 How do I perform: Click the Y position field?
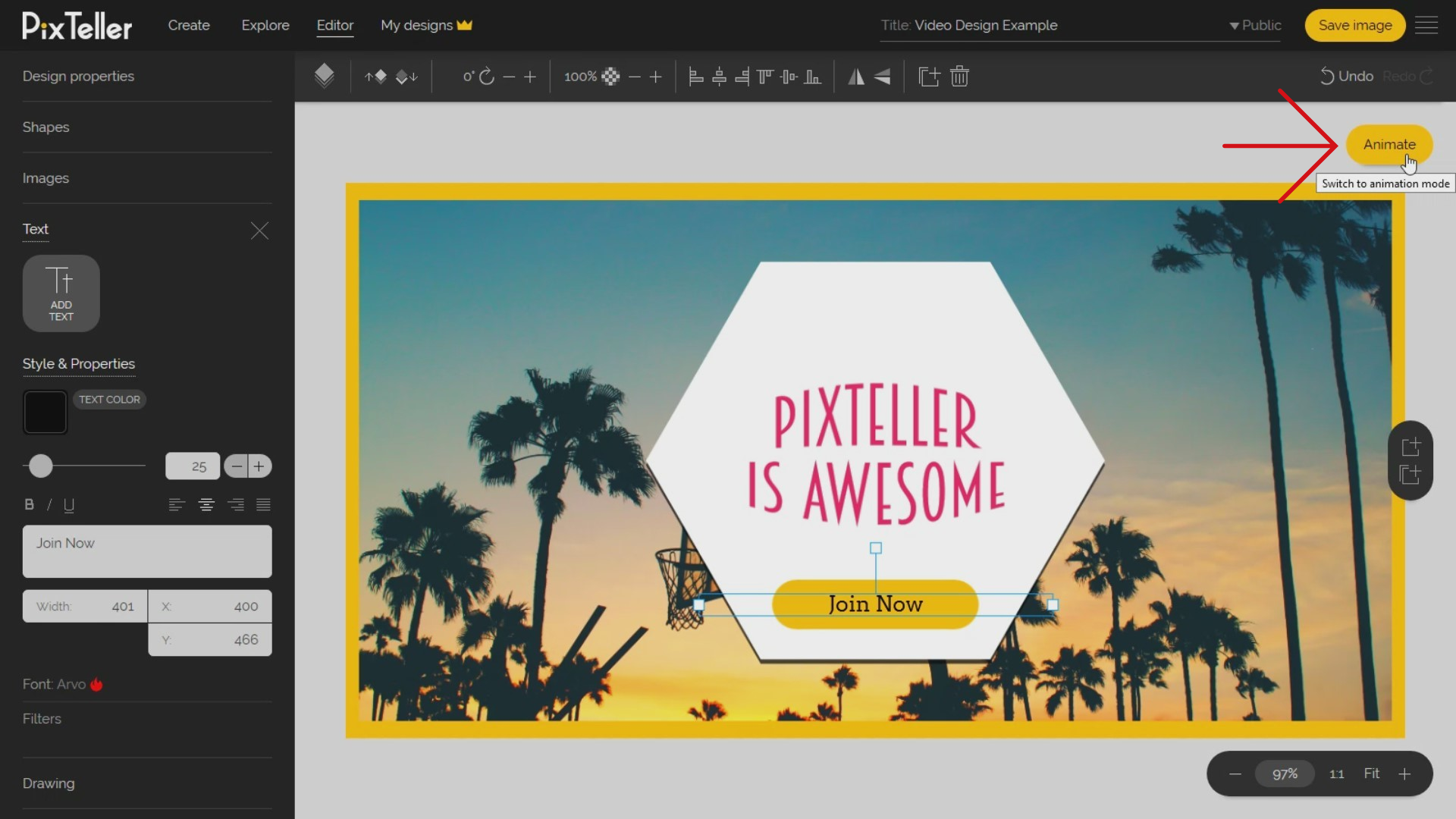pos(210,639)
